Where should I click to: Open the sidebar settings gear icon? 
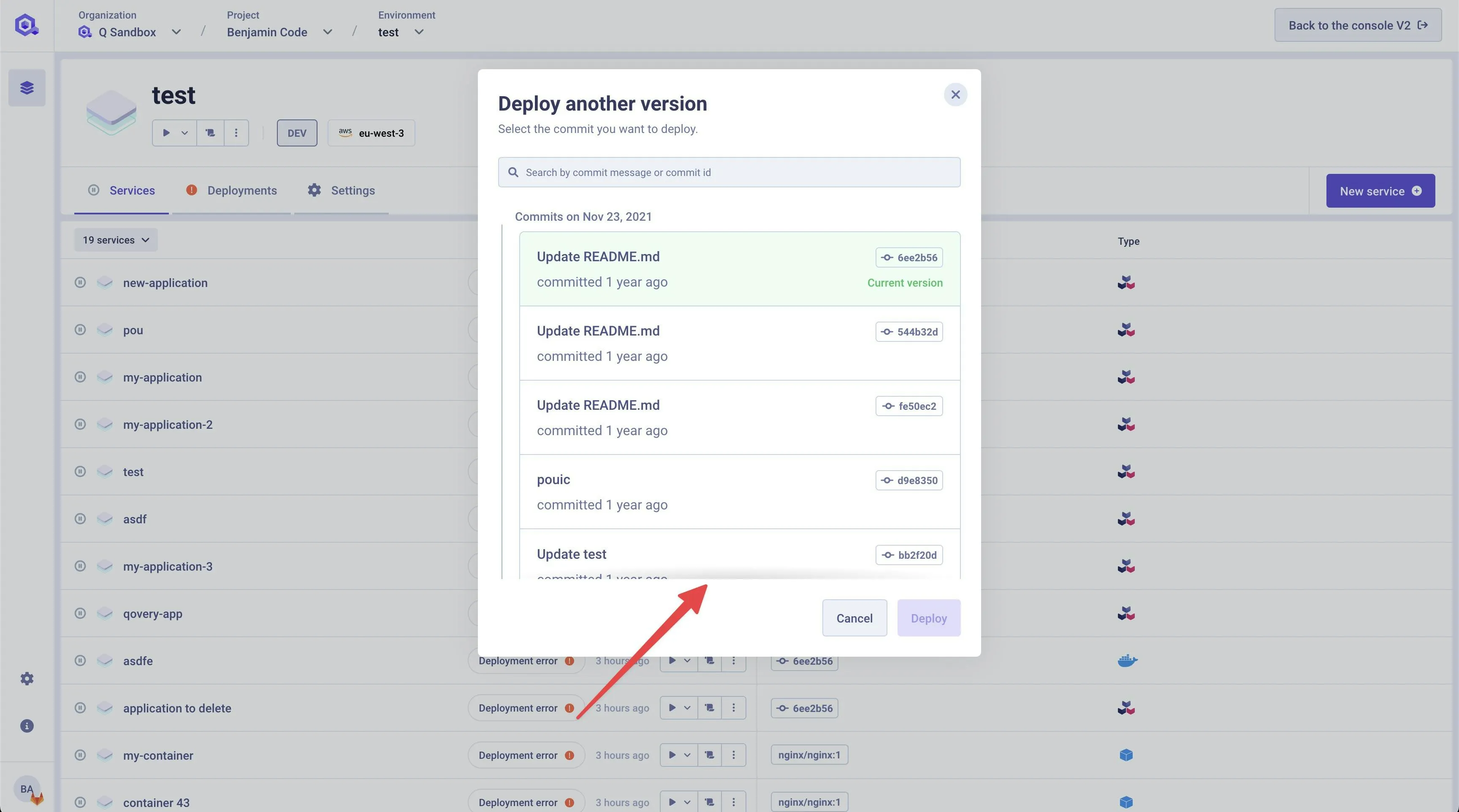pyautogui.click(x=27, y=678)
